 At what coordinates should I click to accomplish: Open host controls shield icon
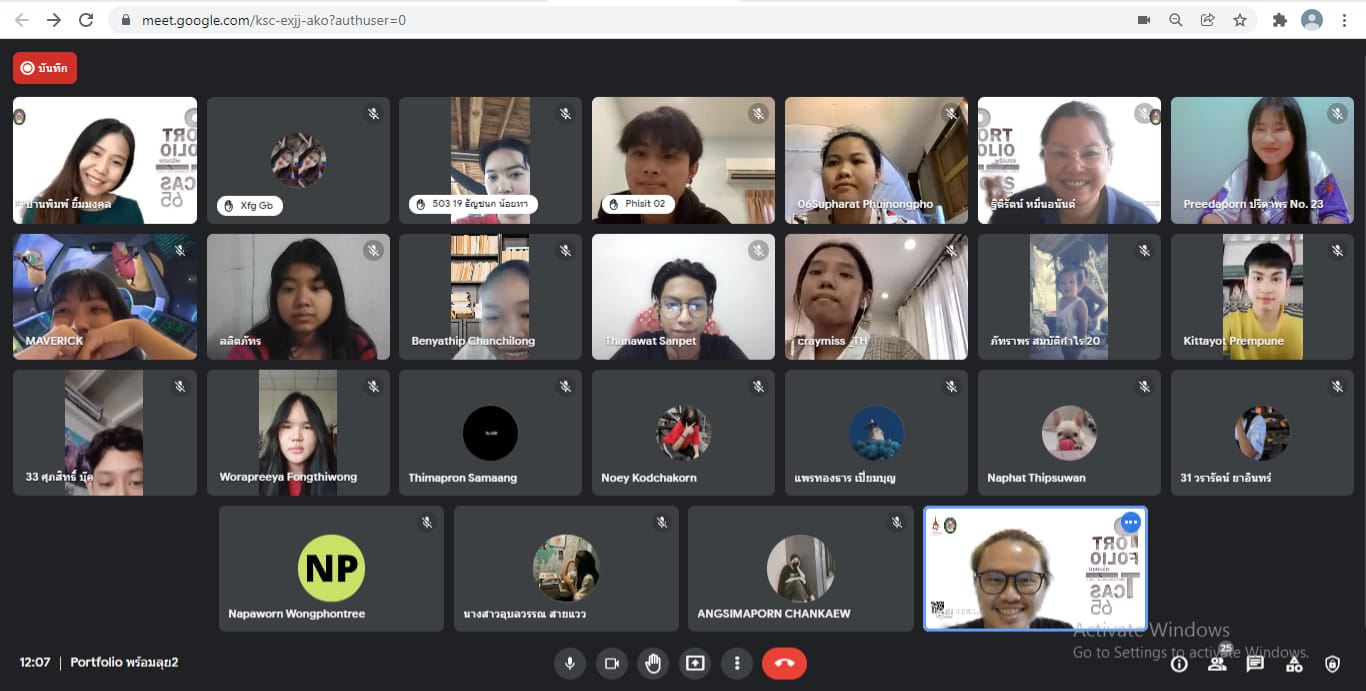coord(1332,663)
